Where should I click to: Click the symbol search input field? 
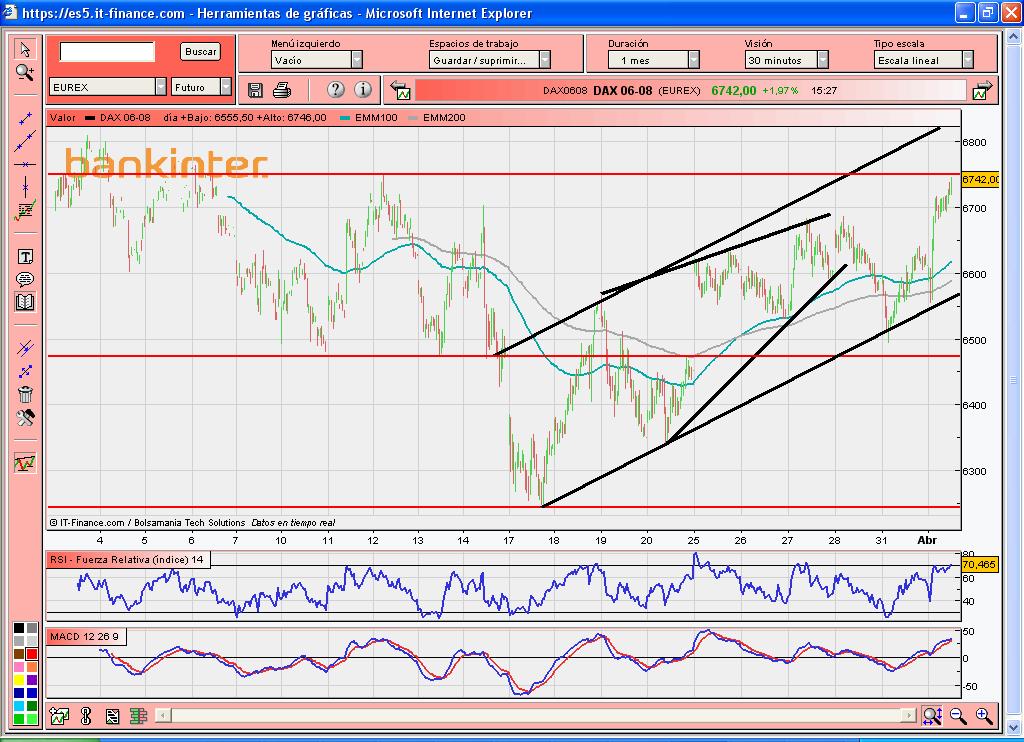click(107, 52)
